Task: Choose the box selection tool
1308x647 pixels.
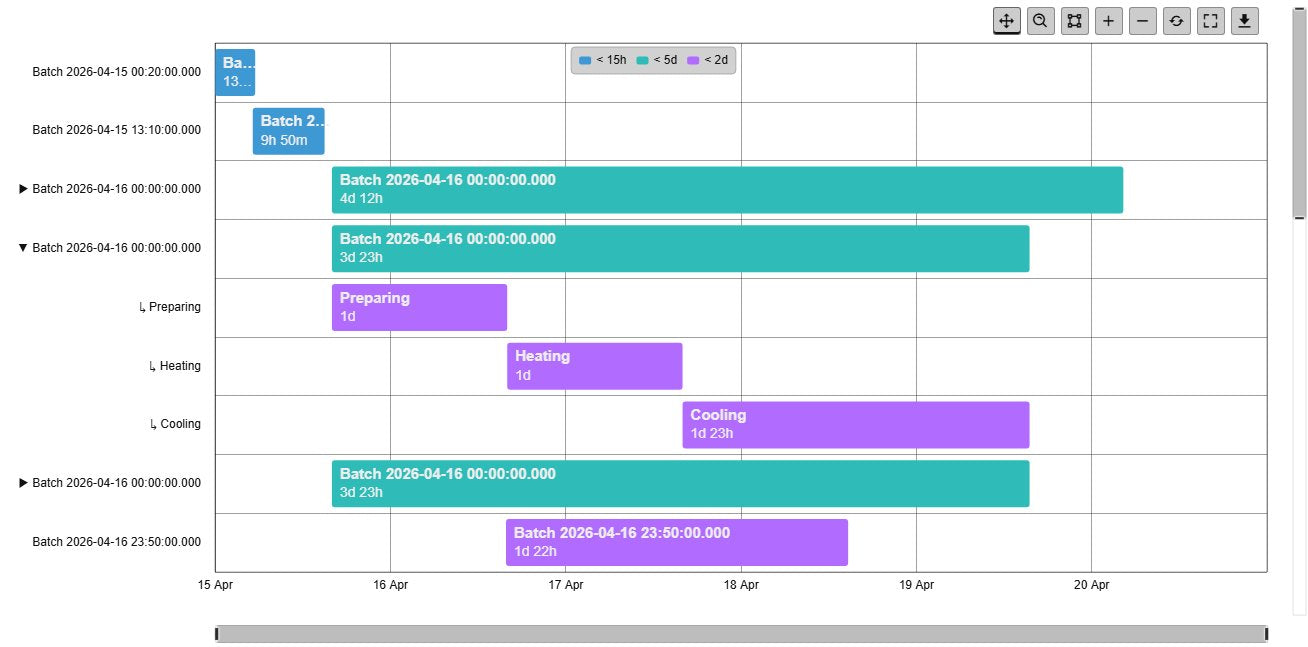Action: click(x=1075, y=21)
